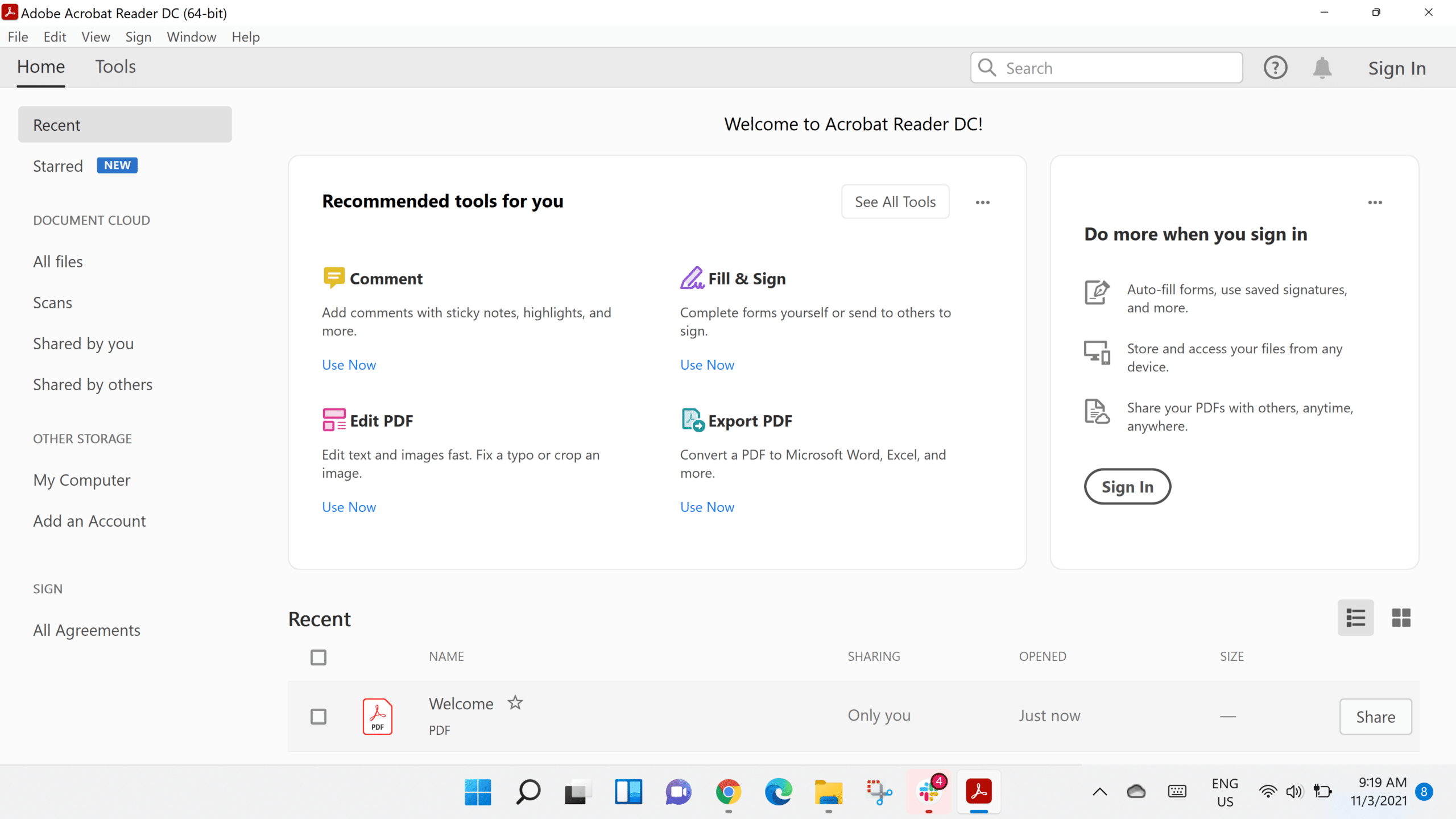This screenshot has width=1456, height=819.
Task: Switch to list view
Action: [1355, 618]
